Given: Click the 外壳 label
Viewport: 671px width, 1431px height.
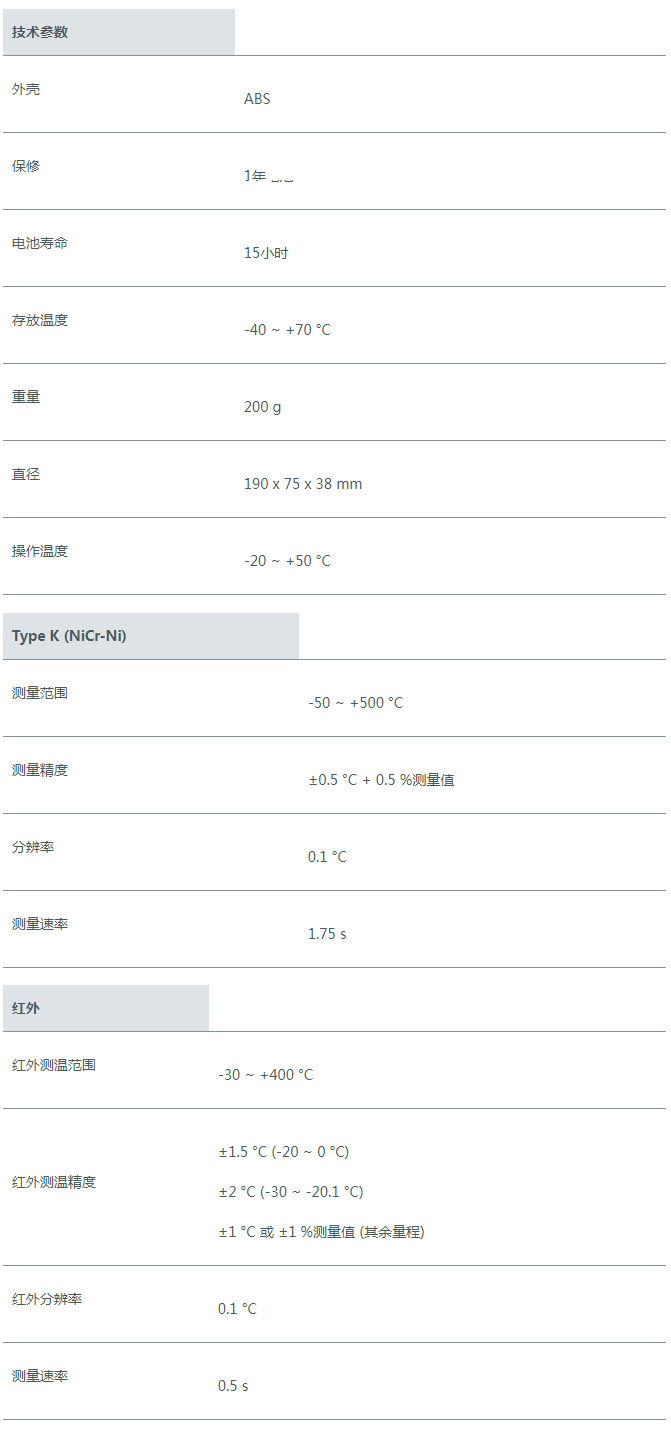Looking at the screenshot, I should coord(26,89).
